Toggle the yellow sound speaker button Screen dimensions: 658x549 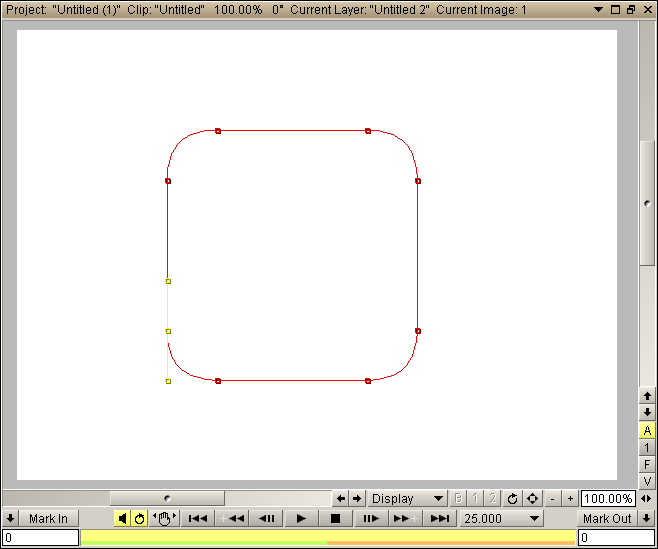point(122,518)
